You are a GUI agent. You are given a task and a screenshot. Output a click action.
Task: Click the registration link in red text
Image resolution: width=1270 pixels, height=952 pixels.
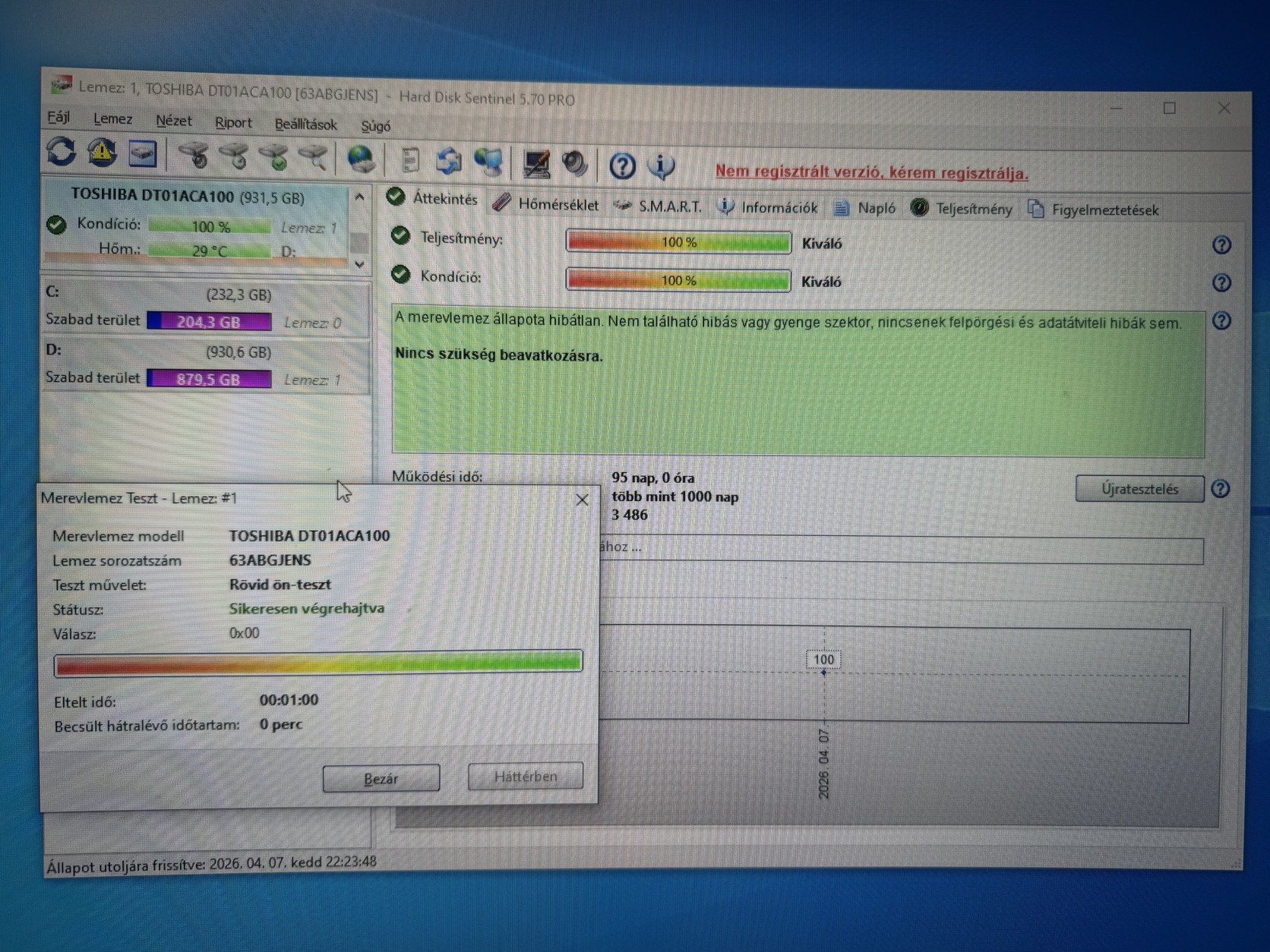[871, 172]
